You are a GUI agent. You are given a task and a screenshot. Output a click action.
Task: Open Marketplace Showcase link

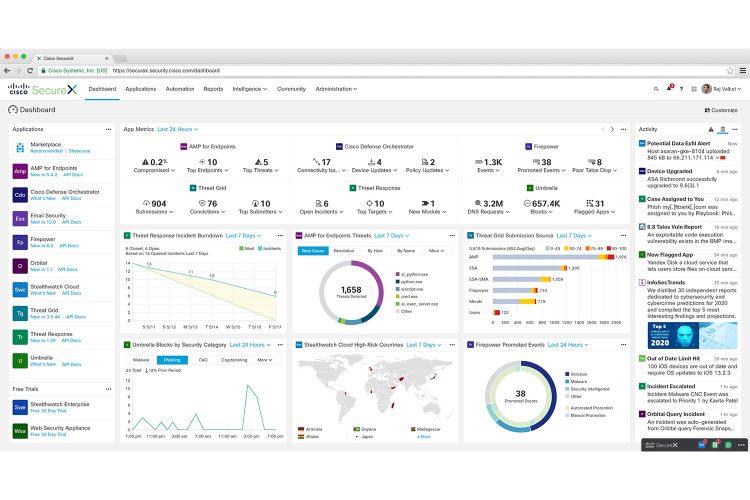click(79, 151)
